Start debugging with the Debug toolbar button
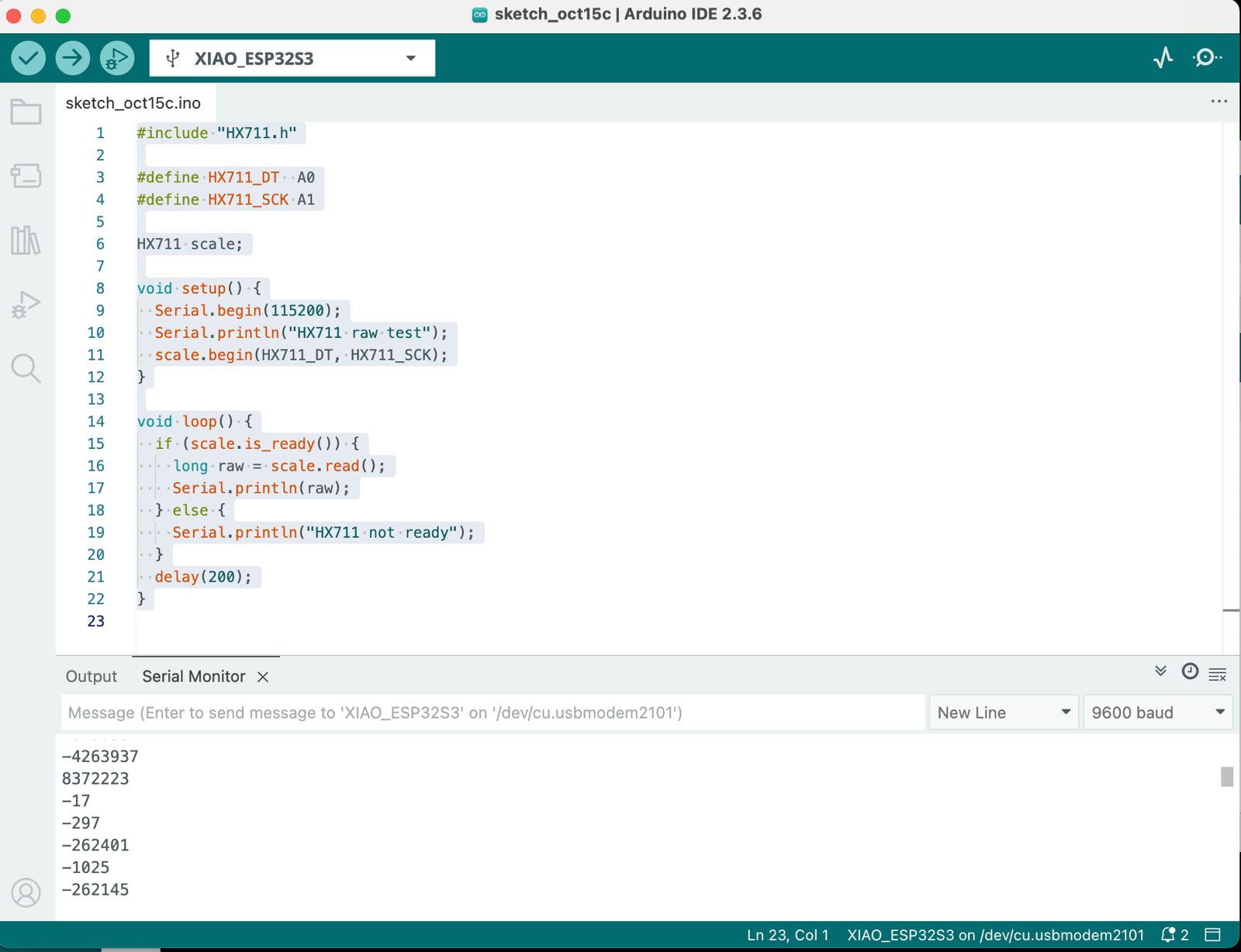 click(x=117, y=58)
